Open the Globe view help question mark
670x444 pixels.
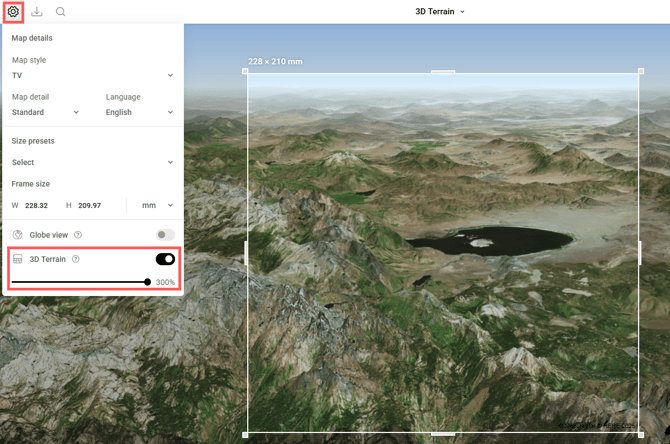click(x=78, y=235)
